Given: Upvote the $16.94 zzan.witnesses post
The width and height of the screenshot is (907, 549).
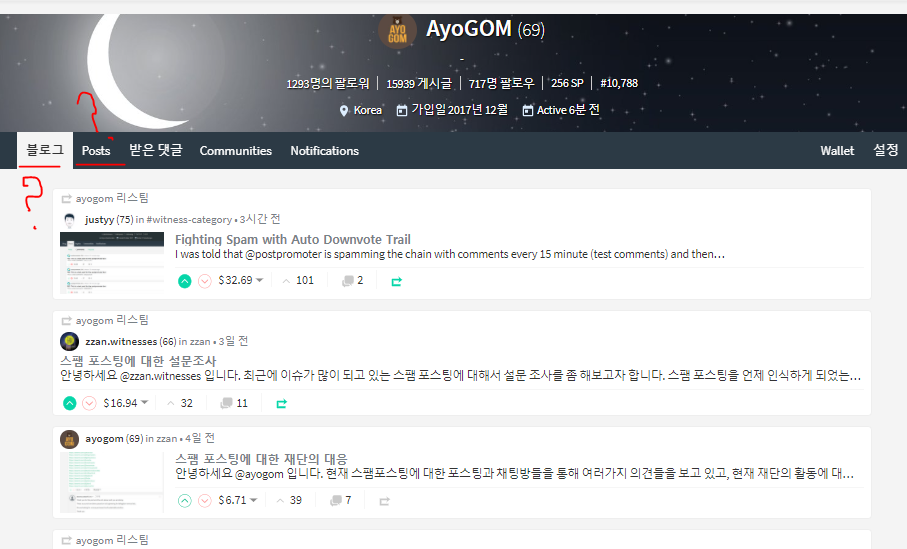Looking at the screenshot, I should click(69, 403).
